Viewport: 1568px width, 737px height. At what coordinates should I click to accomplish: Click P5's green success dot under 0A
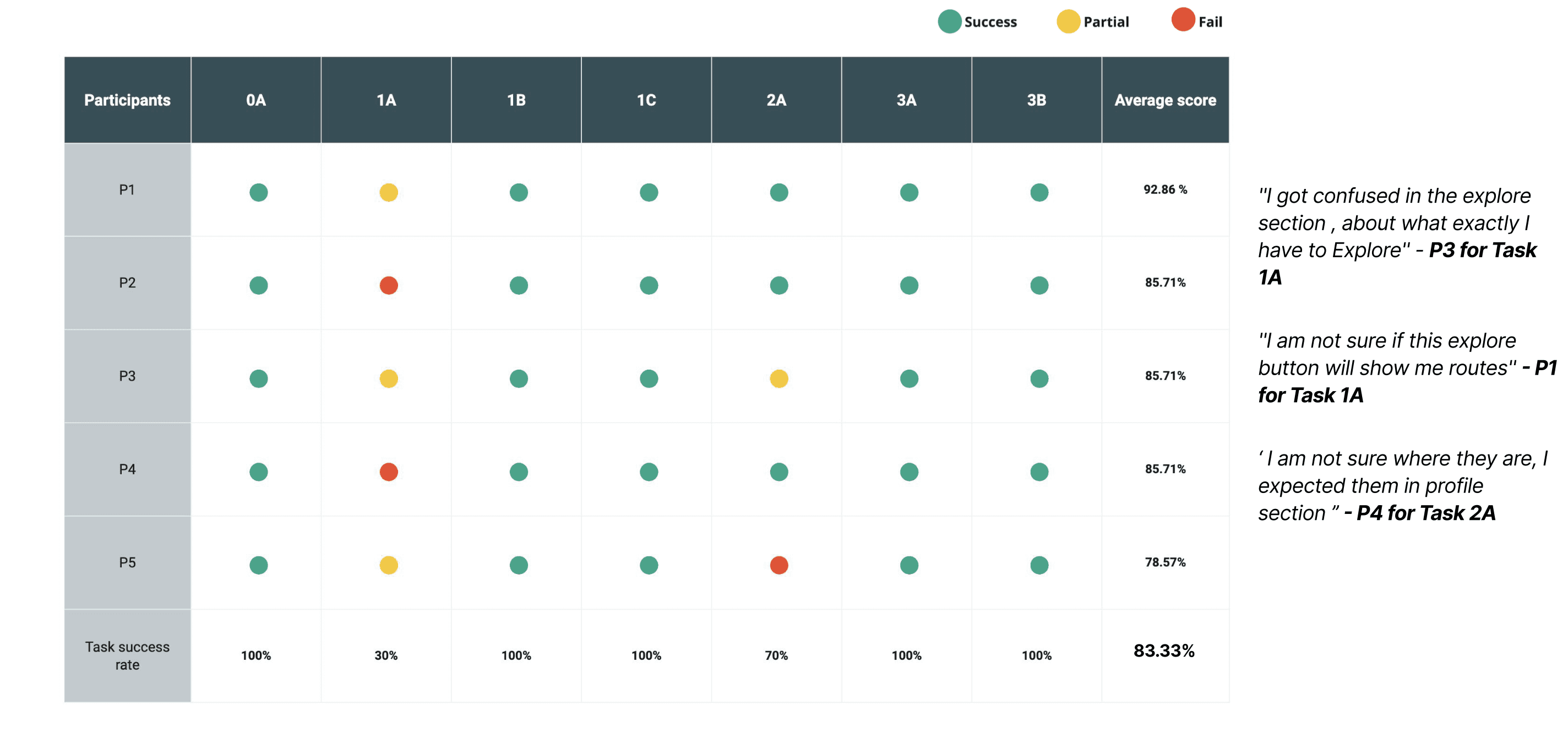[258, 565]
